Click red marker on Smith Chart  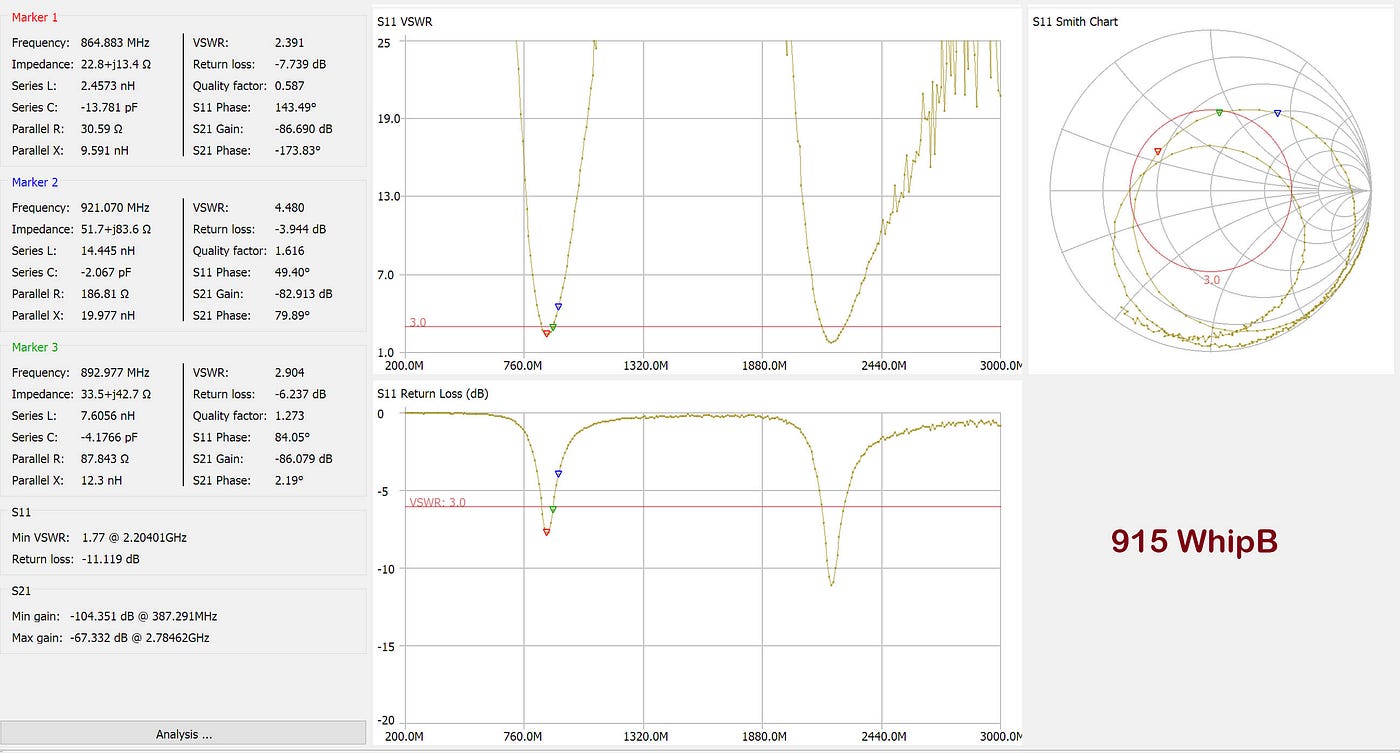(x=1157, y=151)
